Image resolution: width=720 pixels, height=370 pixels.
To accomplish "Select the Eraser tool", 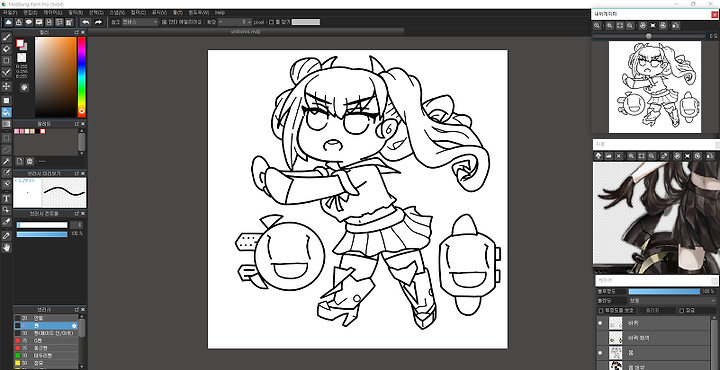I will (x=6, y=49).
